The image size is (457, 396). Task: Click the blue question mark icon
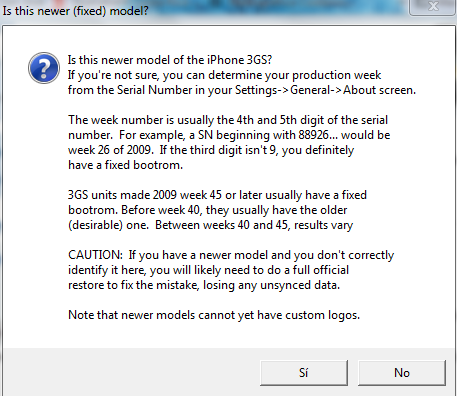[44, 68]
